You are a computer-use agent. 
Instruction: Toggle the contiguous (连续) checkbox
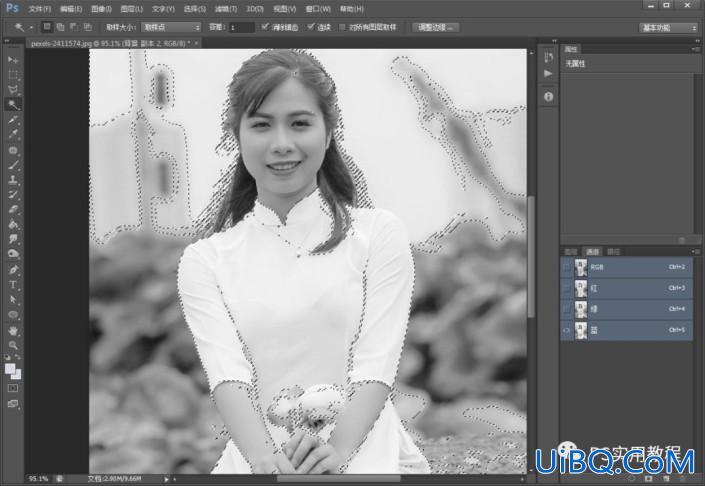311,27
